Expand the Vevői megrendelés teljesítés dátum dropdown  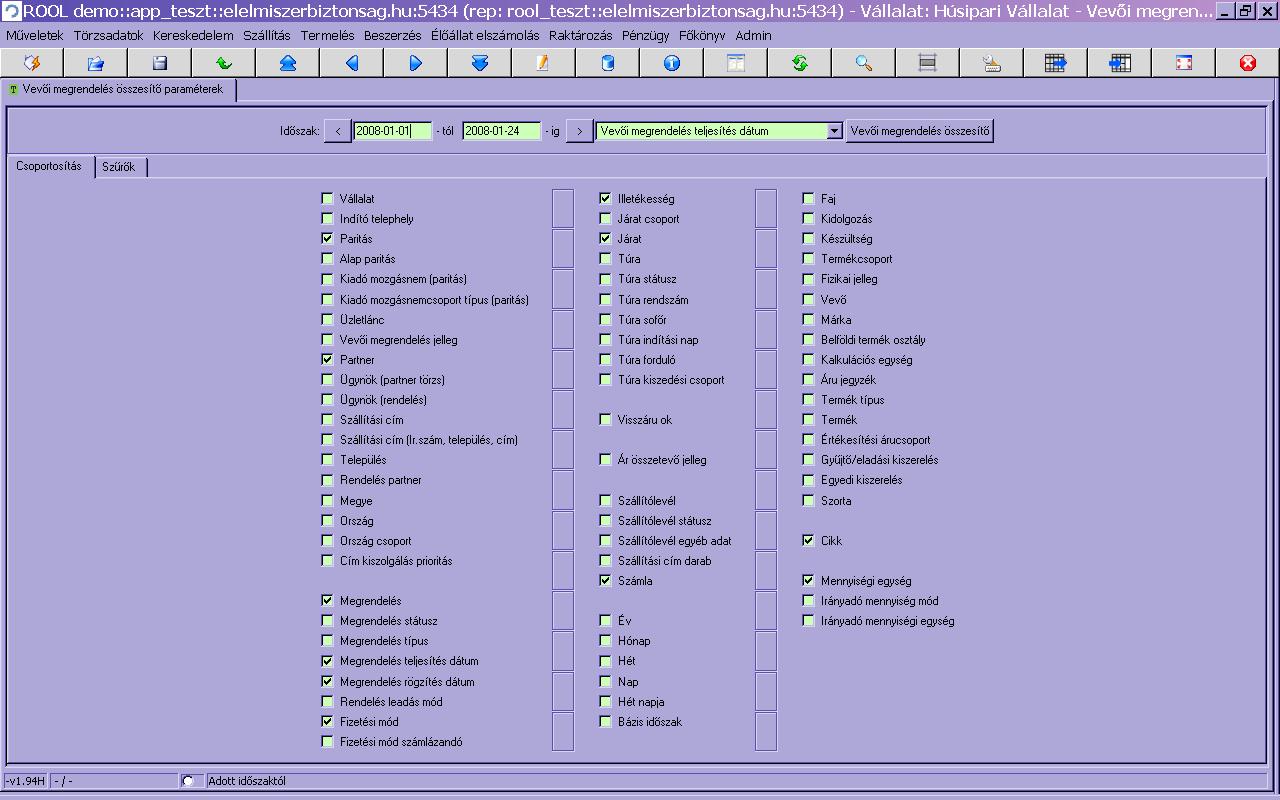click(x=834, y=131)
